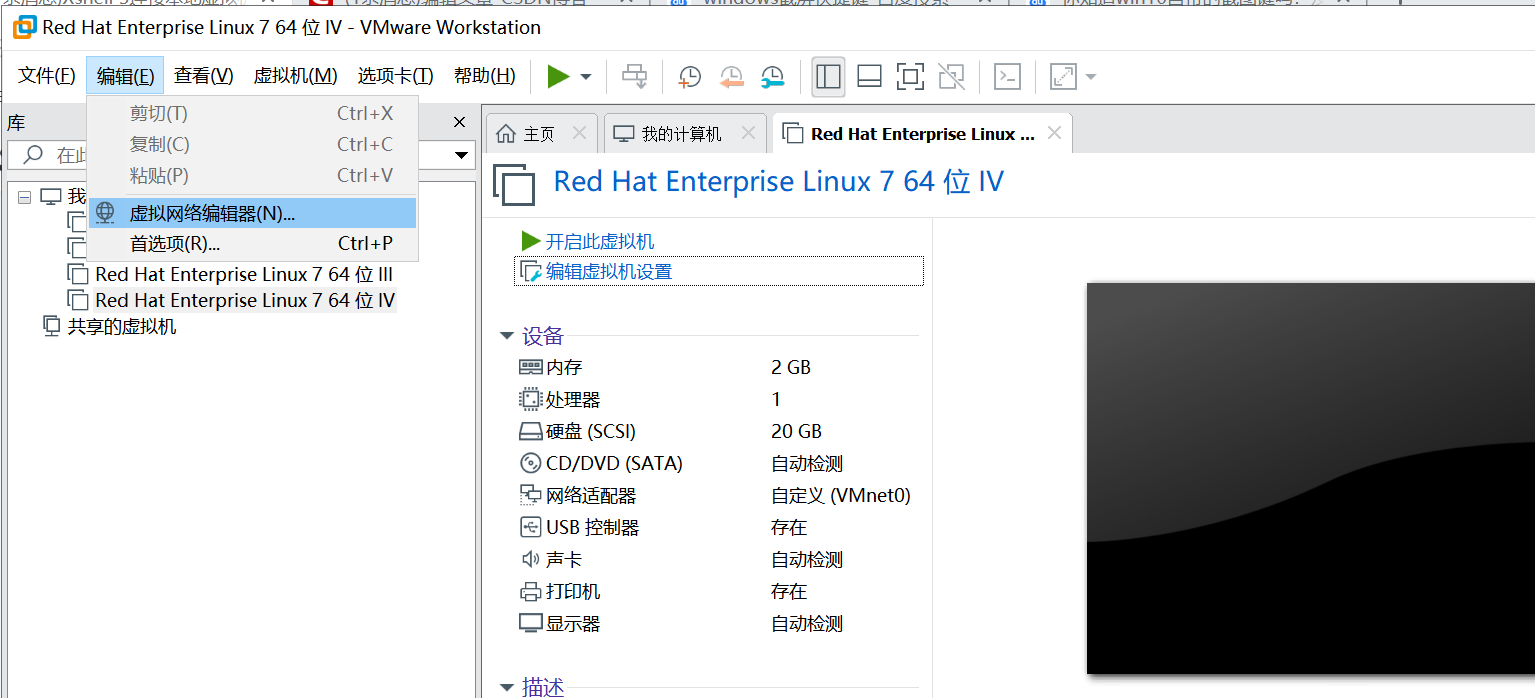Open 内存 memory device entry
This screenshot has width=1535, height=698.
[564, 367]
